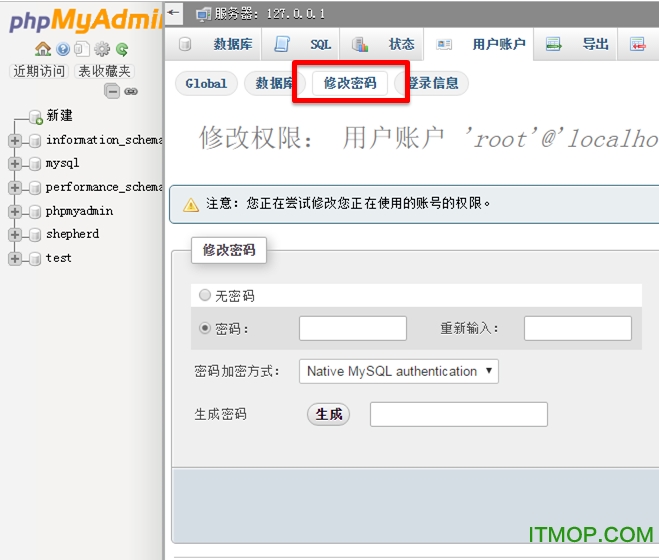Open the 密码加密方式 authentication dropdown
Screen dimensions: 659x560
coord(399,371)
